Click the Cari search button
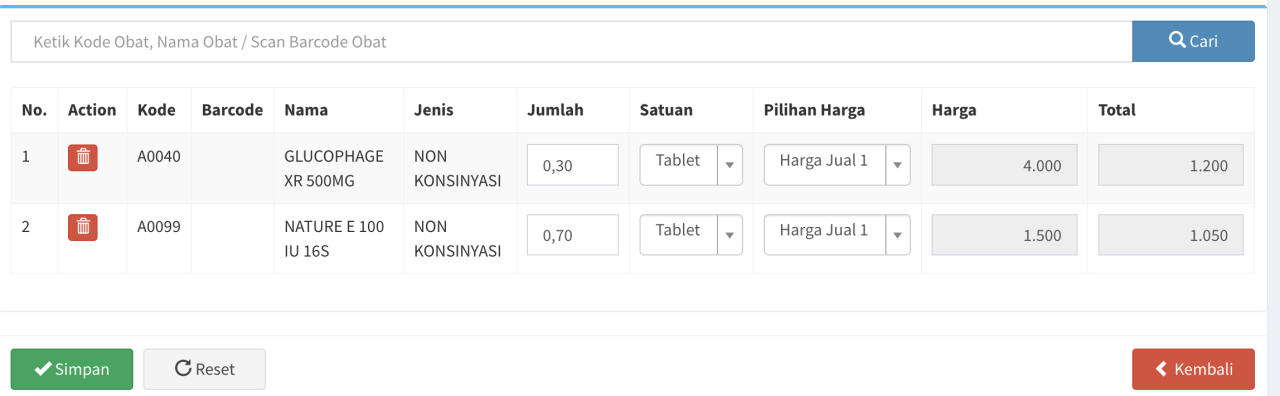Screen dimensions: 1280x396 click(1193, 41)
